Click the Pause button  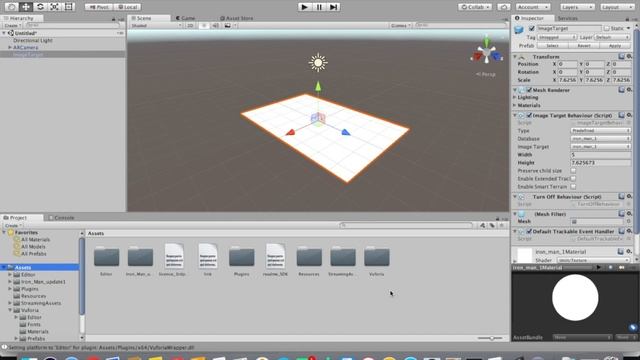(x=319, y=7)
